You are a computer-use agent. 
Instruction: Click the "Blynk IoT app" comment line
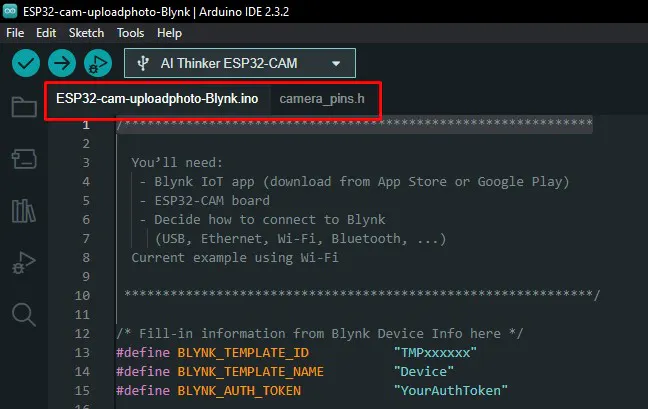pyautogui.click(x=354, y=182)
